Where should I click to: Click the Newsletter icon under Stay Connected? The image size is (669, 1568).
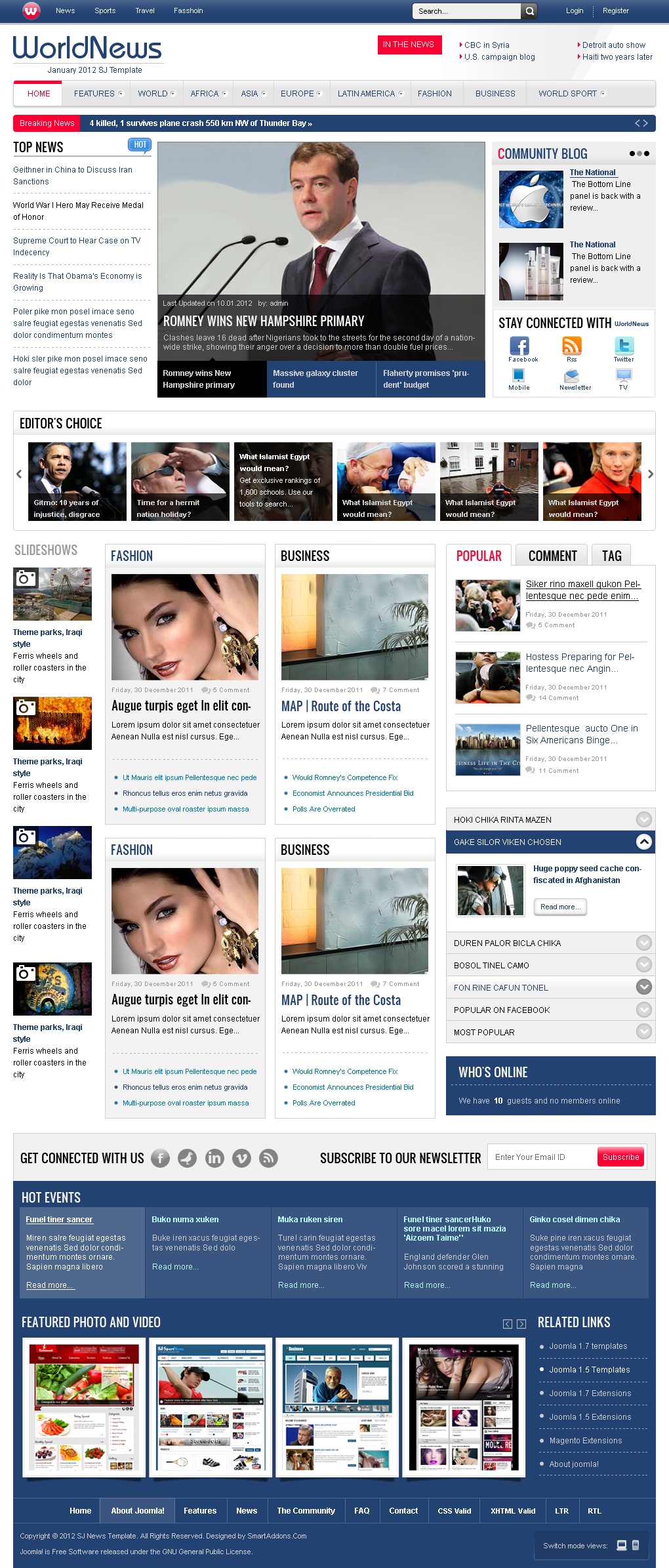[572, 375]
